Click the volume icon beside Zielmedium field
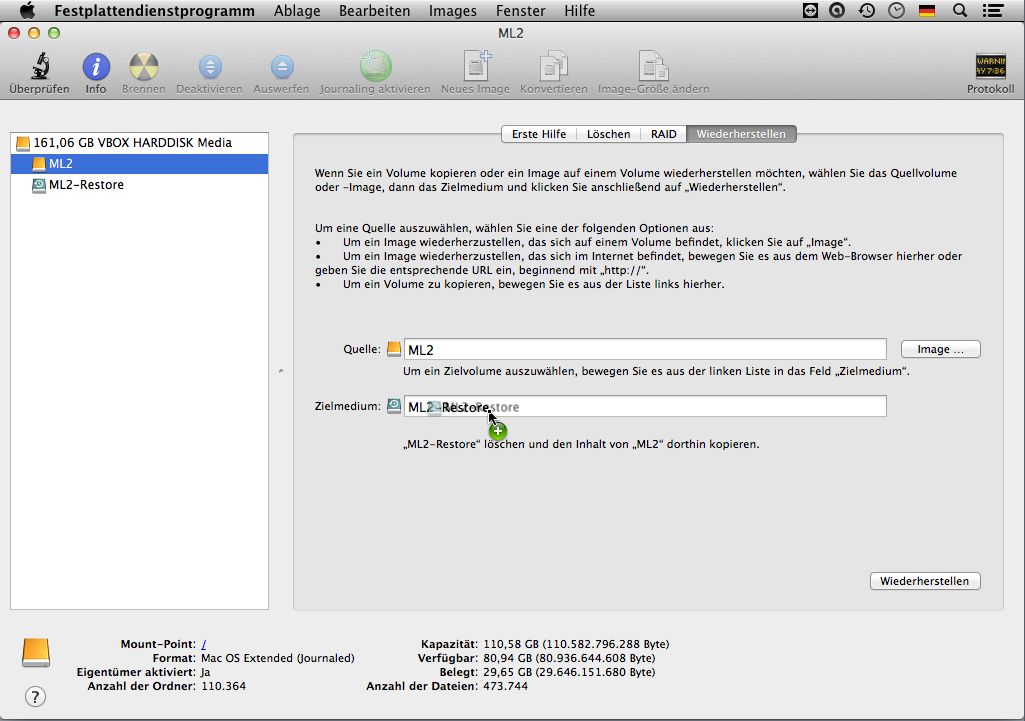 pos(394,406)
